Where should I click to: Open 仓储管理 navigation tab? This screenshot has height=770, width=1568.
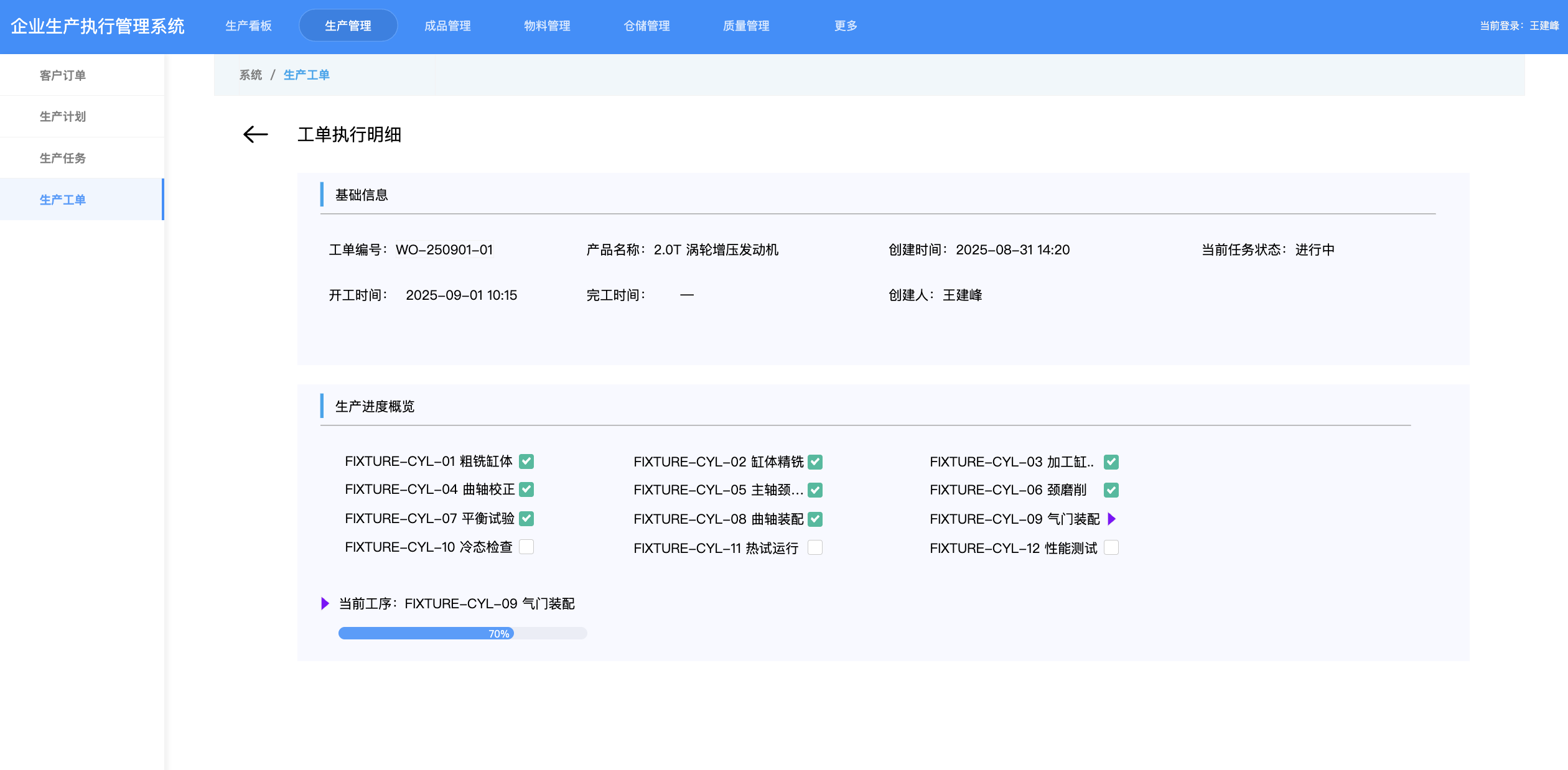pos(646,26)
